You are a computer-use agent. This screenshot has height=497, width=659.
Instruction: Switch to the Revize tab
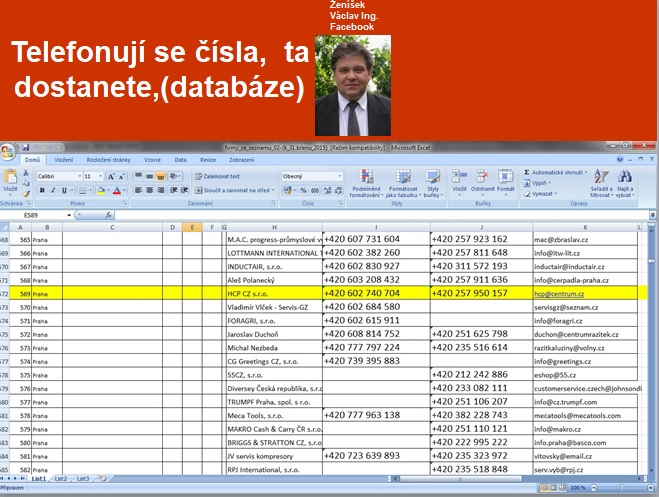click(x=208, y=160)
